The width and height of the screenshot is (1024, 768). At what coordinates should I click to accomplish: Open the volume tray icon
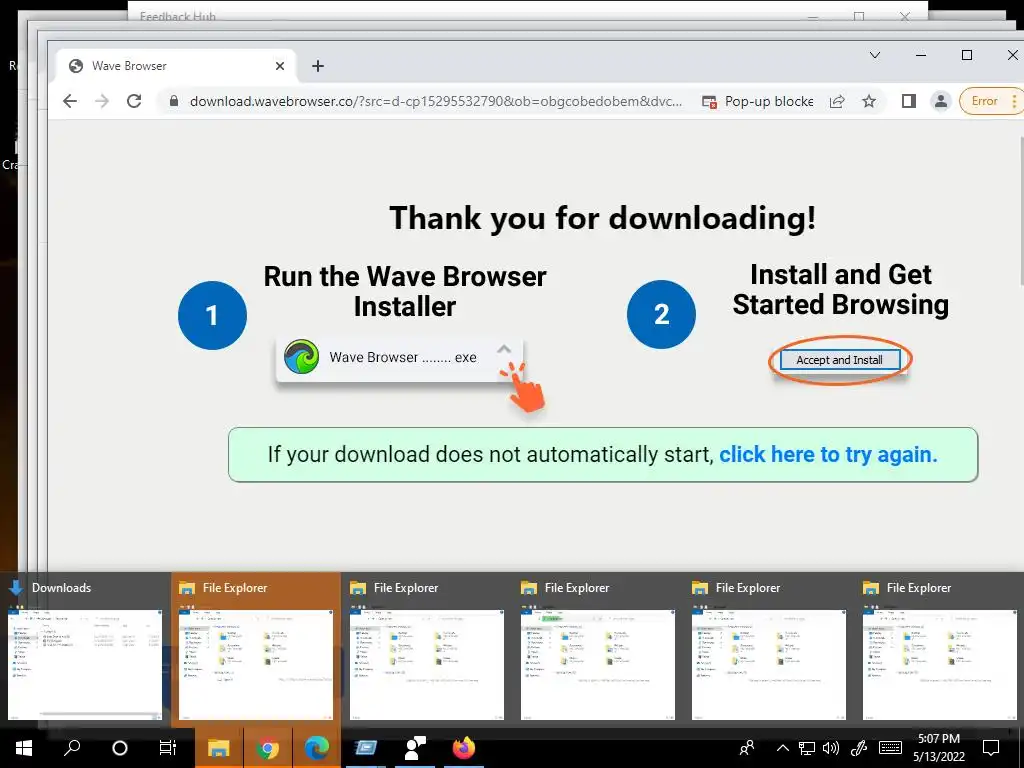pos(831,748)
